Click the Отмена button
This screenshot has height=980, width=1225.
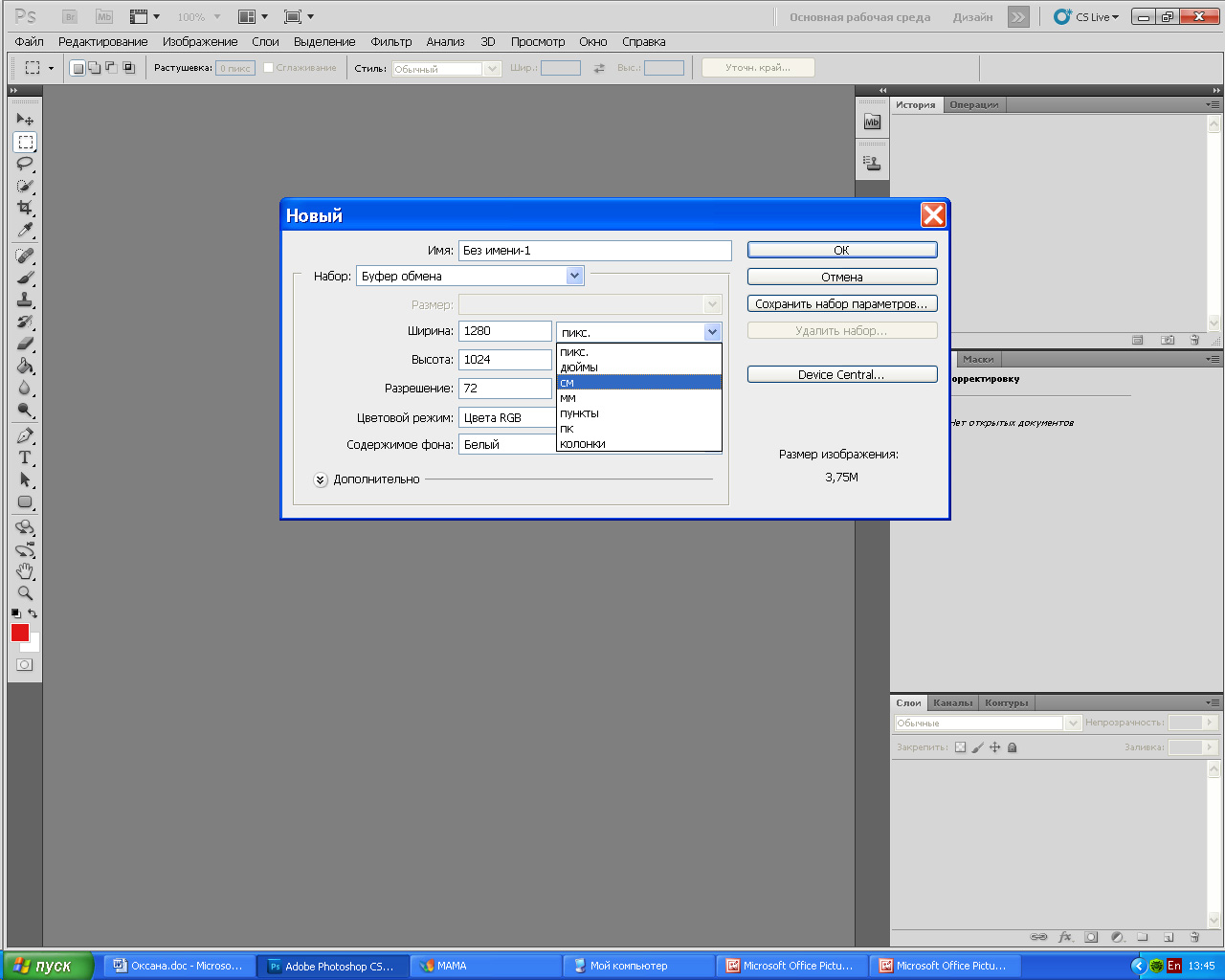[842, 277]
